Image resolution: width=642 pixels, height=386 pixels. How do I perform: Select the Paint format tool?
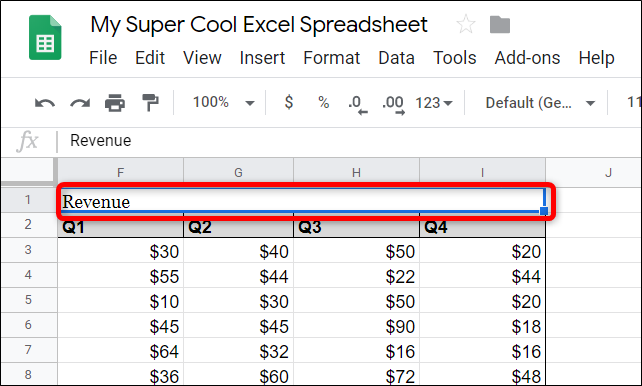(150, 102)
